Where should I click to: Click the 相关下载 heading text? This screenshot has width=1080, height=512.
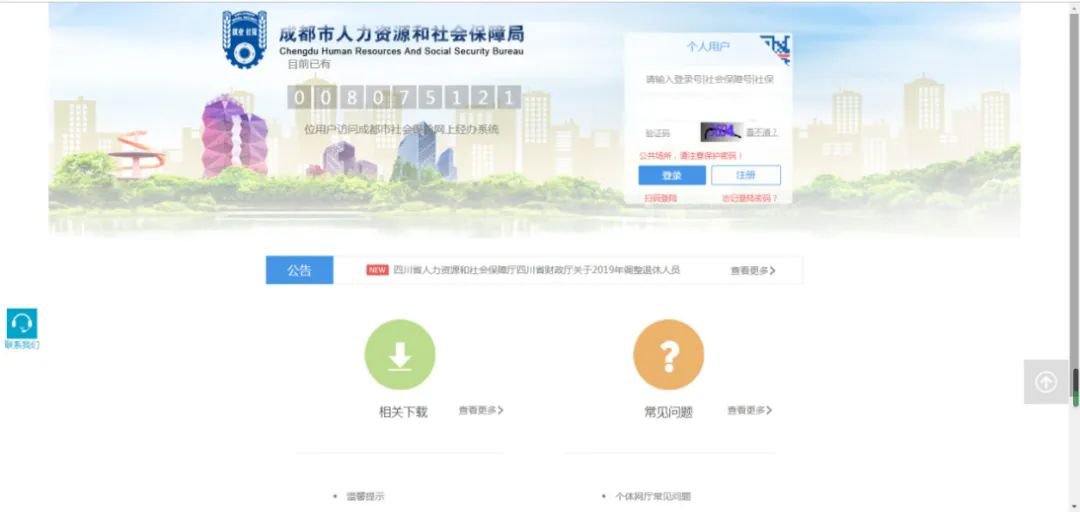tap(403, 412)
